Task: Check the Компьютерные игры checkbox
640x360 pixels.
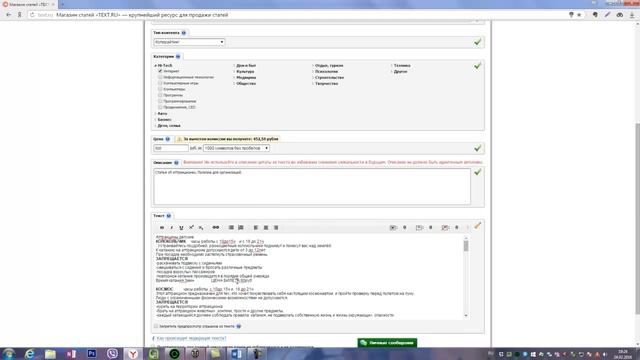Action: (160, 83)
